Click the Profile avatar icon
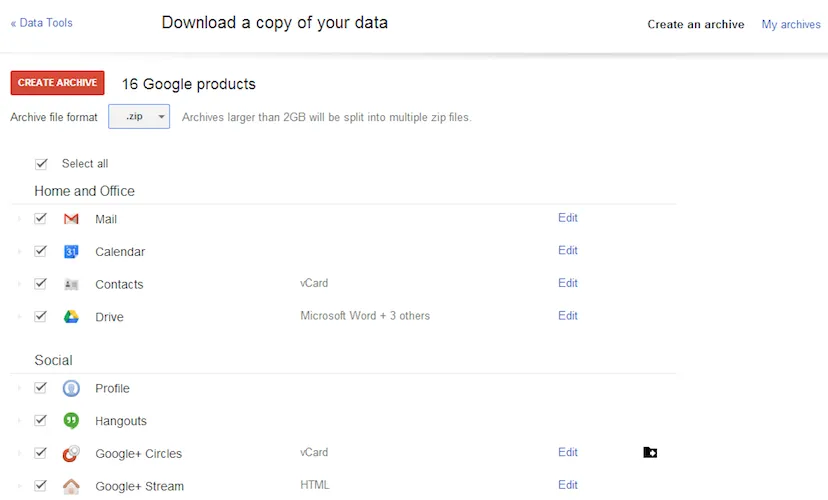The width and height of the screenshot is (828, 500). pos(71,389)
